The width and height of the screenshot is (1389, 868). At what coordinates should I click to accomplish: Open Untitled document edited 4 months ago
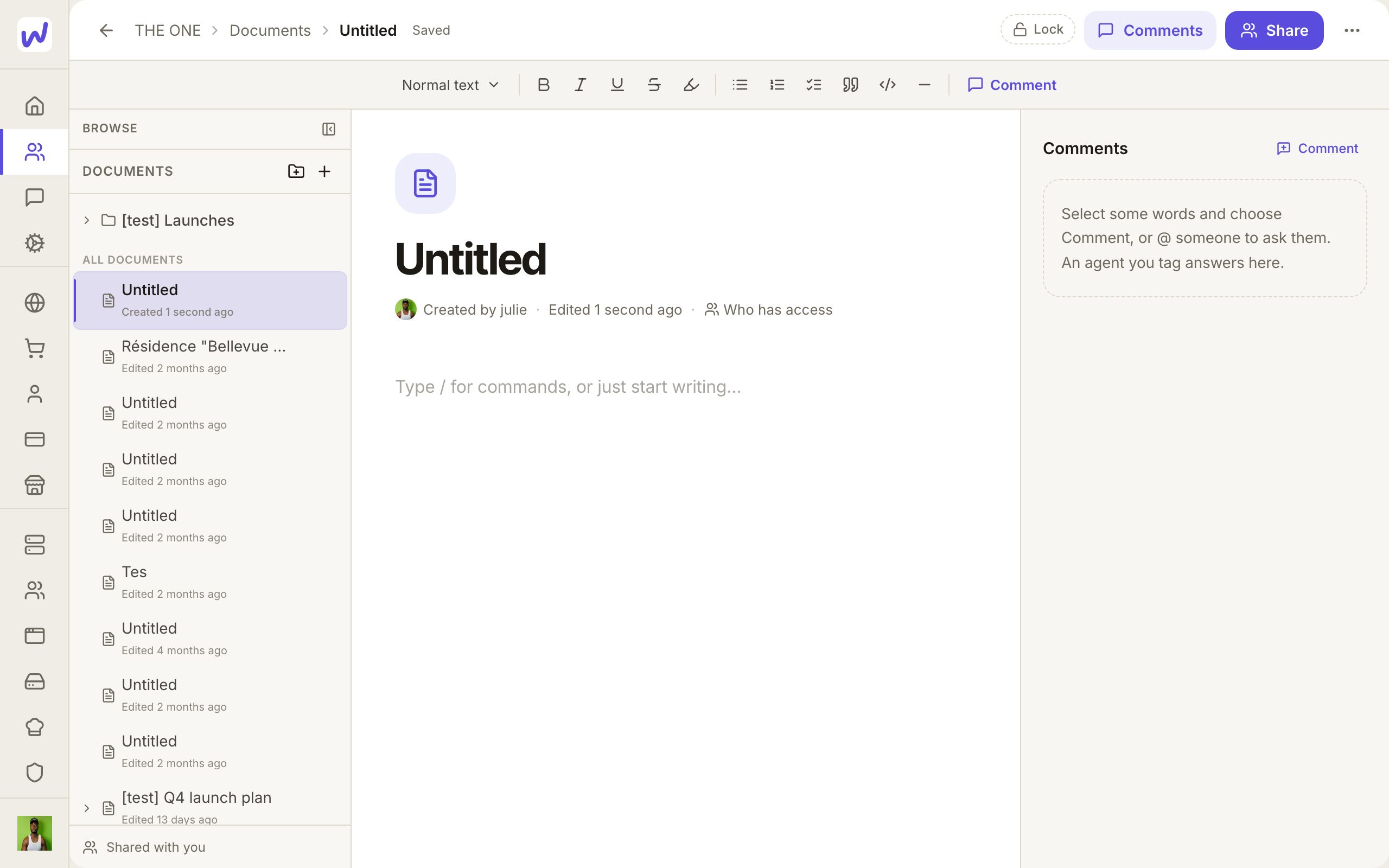point(210,639)
